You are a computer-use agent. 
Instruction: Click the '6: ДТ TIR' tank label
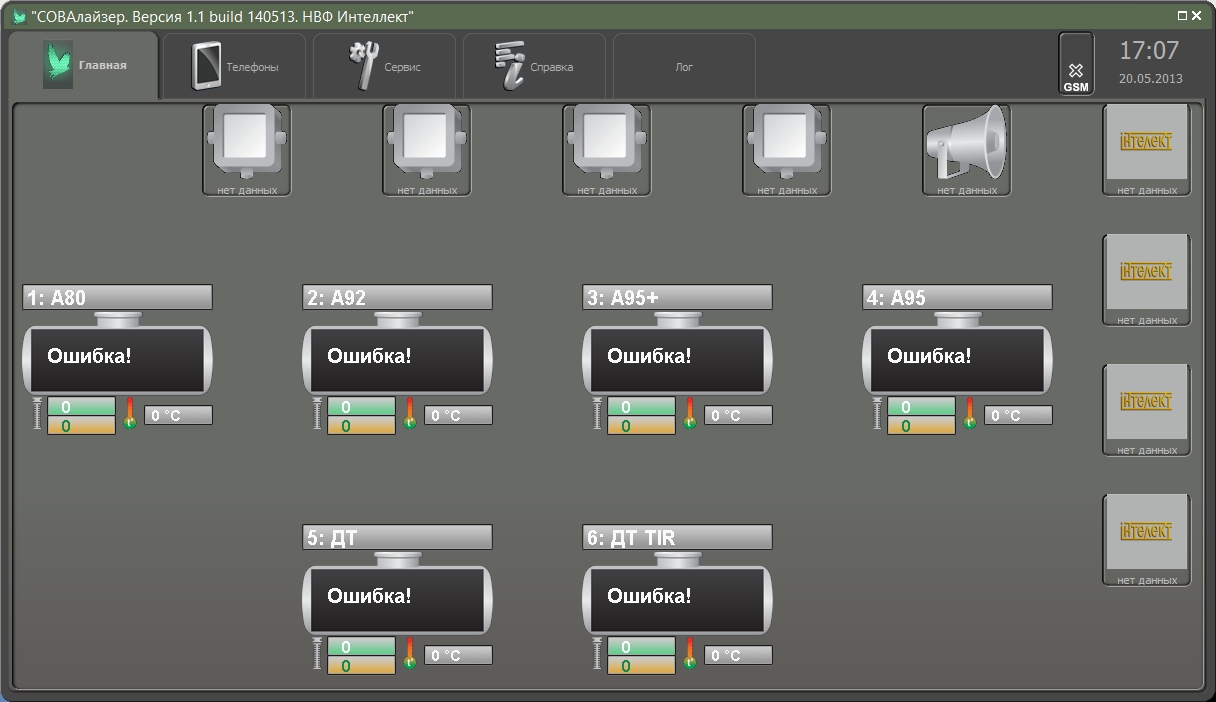click(x=678, y=537)
